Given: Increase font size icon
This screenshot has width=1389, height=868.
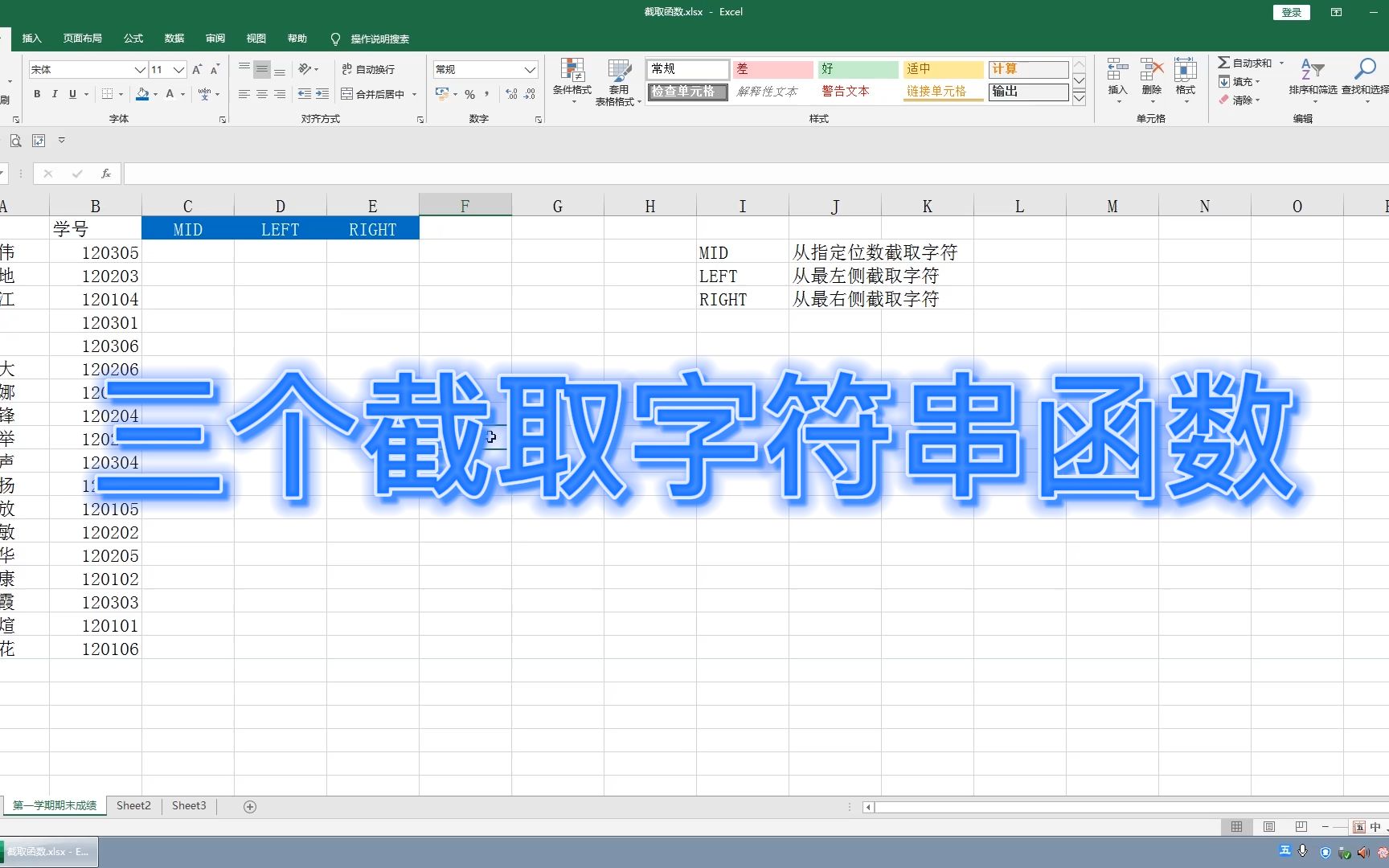Looking at the screenshot, I should [x=197, y=70].
